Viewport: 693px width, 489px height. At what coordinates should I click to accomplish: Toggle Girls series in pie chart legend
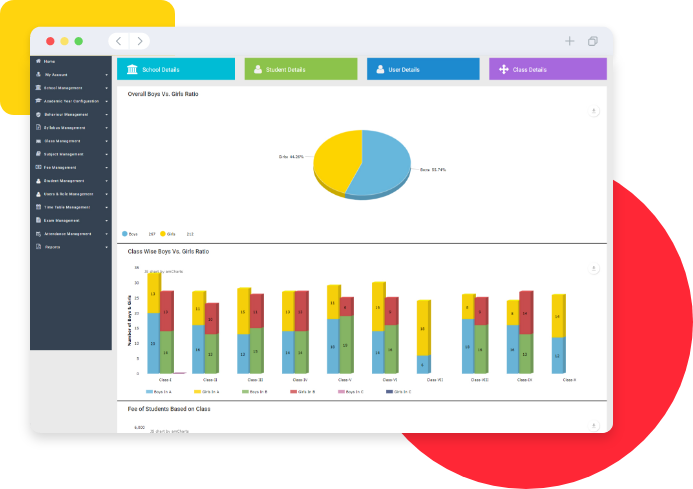167,233
